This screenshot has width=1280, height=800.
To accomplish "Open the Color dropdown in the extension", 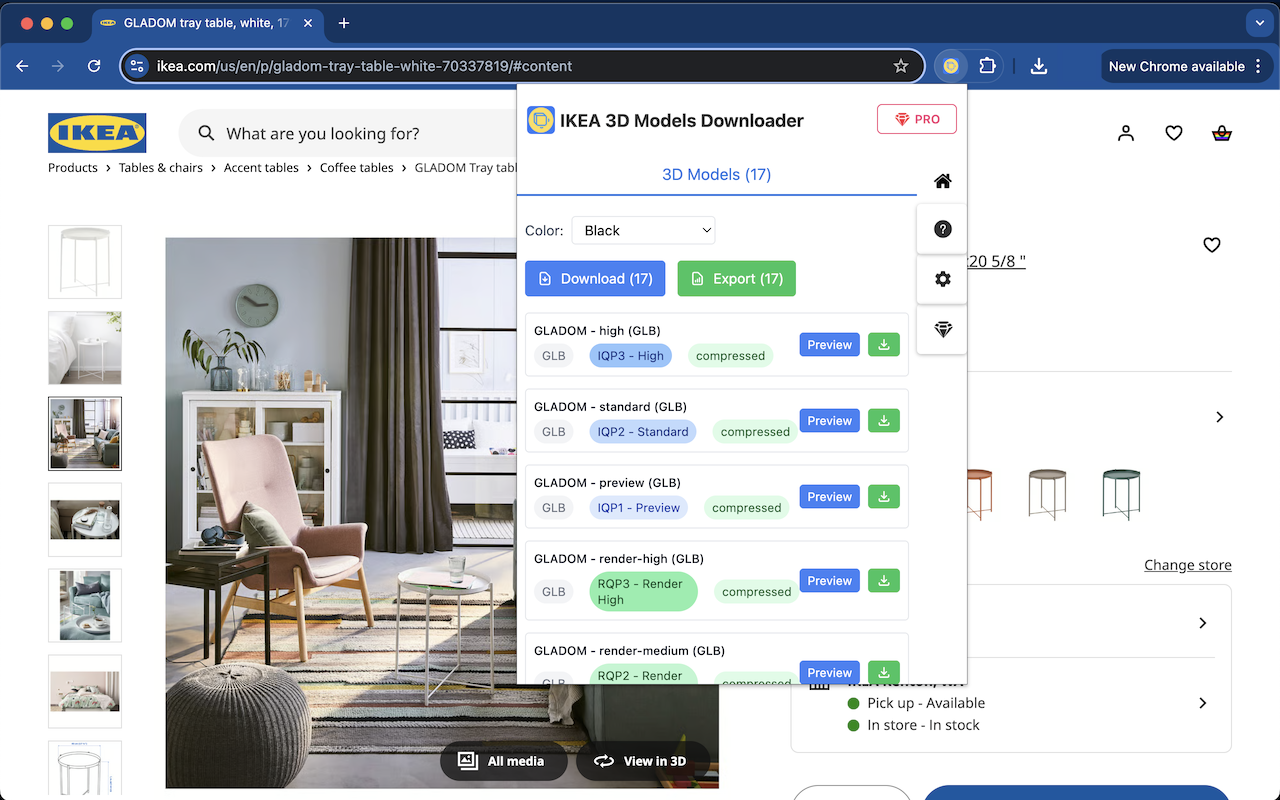I will (643, 230).
